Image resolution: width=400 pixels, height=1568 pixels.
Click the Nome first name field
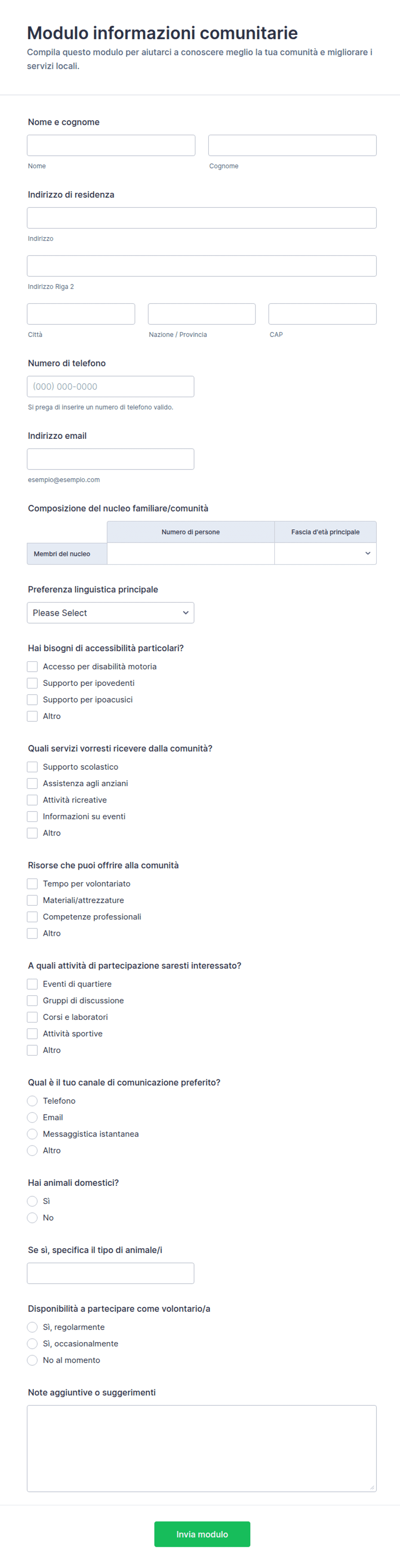111,145
